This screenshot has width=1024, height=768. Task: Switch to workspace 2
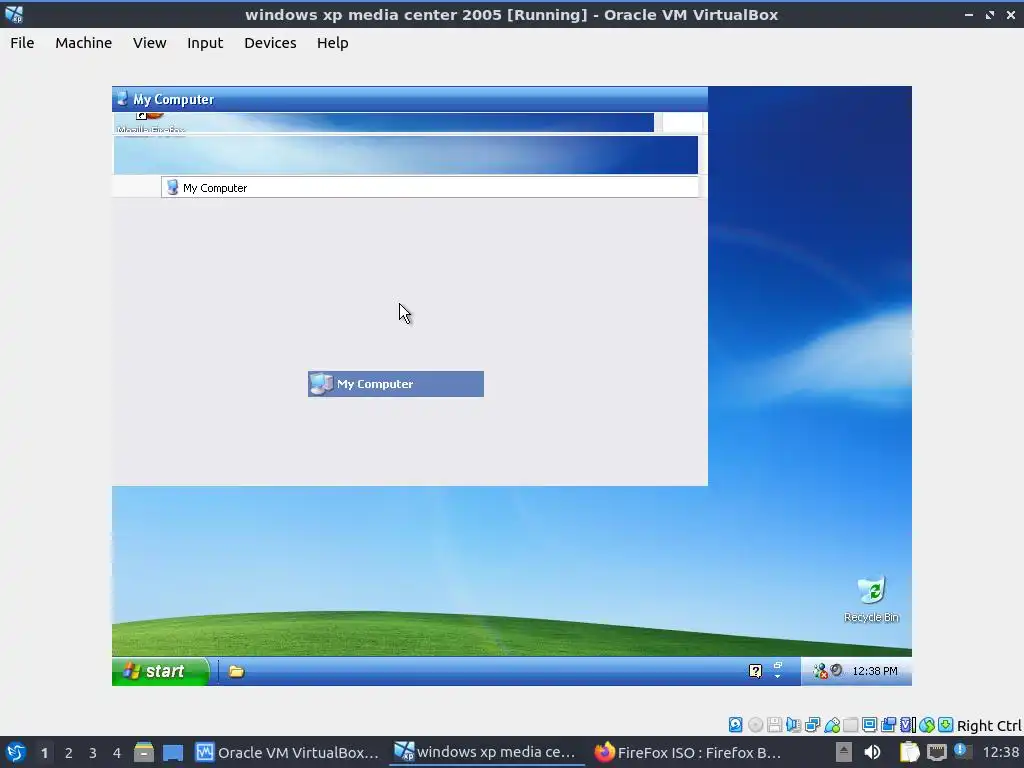(69, 753)
